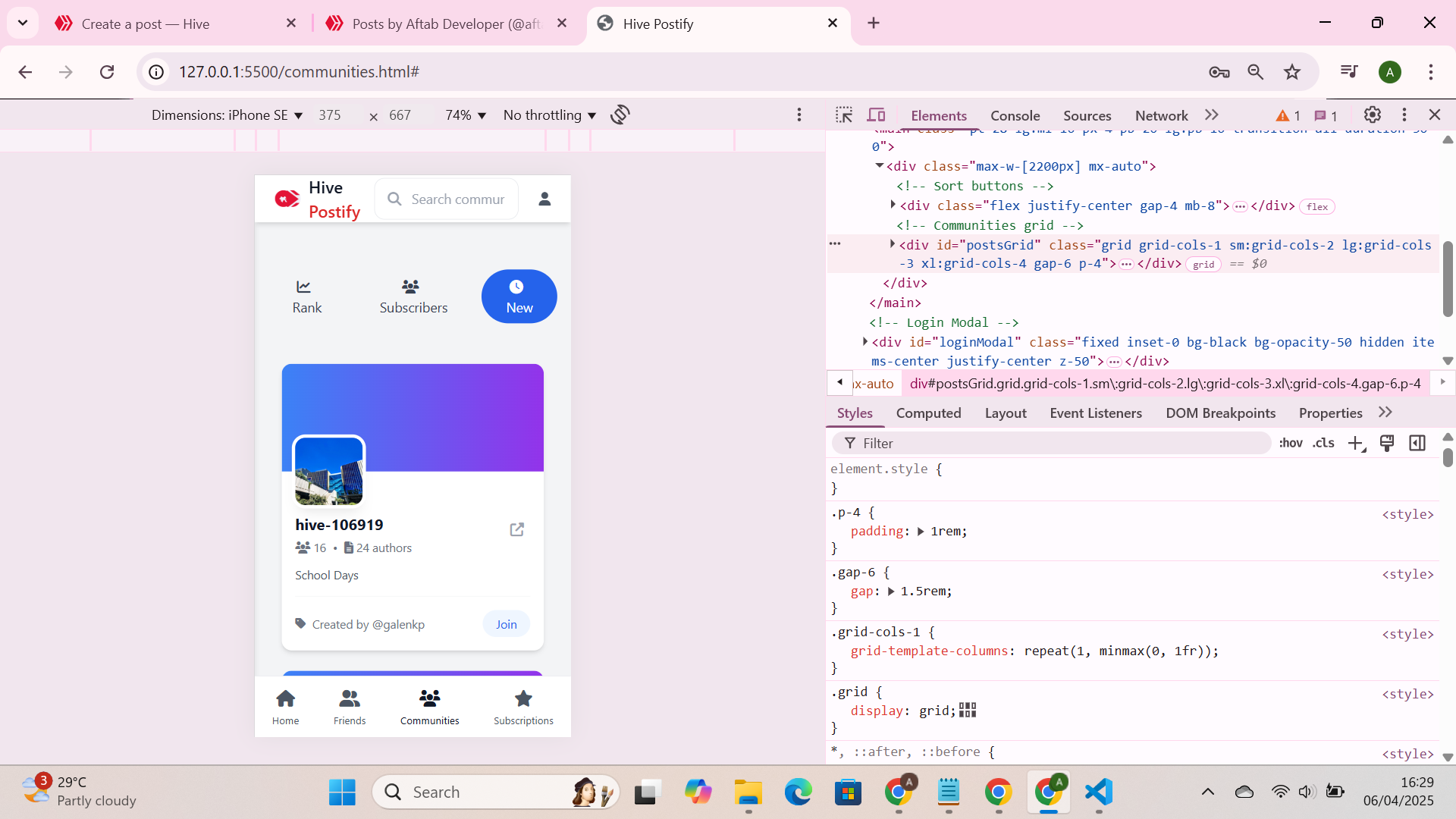Open Visual Studio Code from taskbar
This screenshot has width=1456, height=819.
[1098, 792]
